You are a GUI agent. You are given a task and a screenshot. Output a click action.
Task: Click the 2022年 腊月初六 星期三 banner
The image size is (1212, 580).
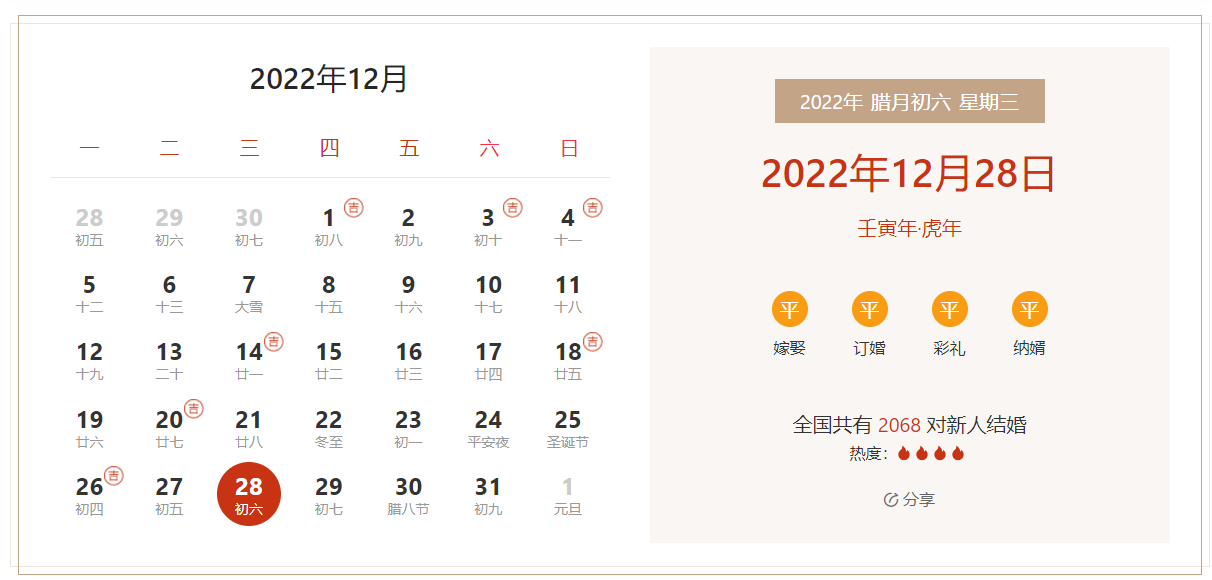click(910, 101)
